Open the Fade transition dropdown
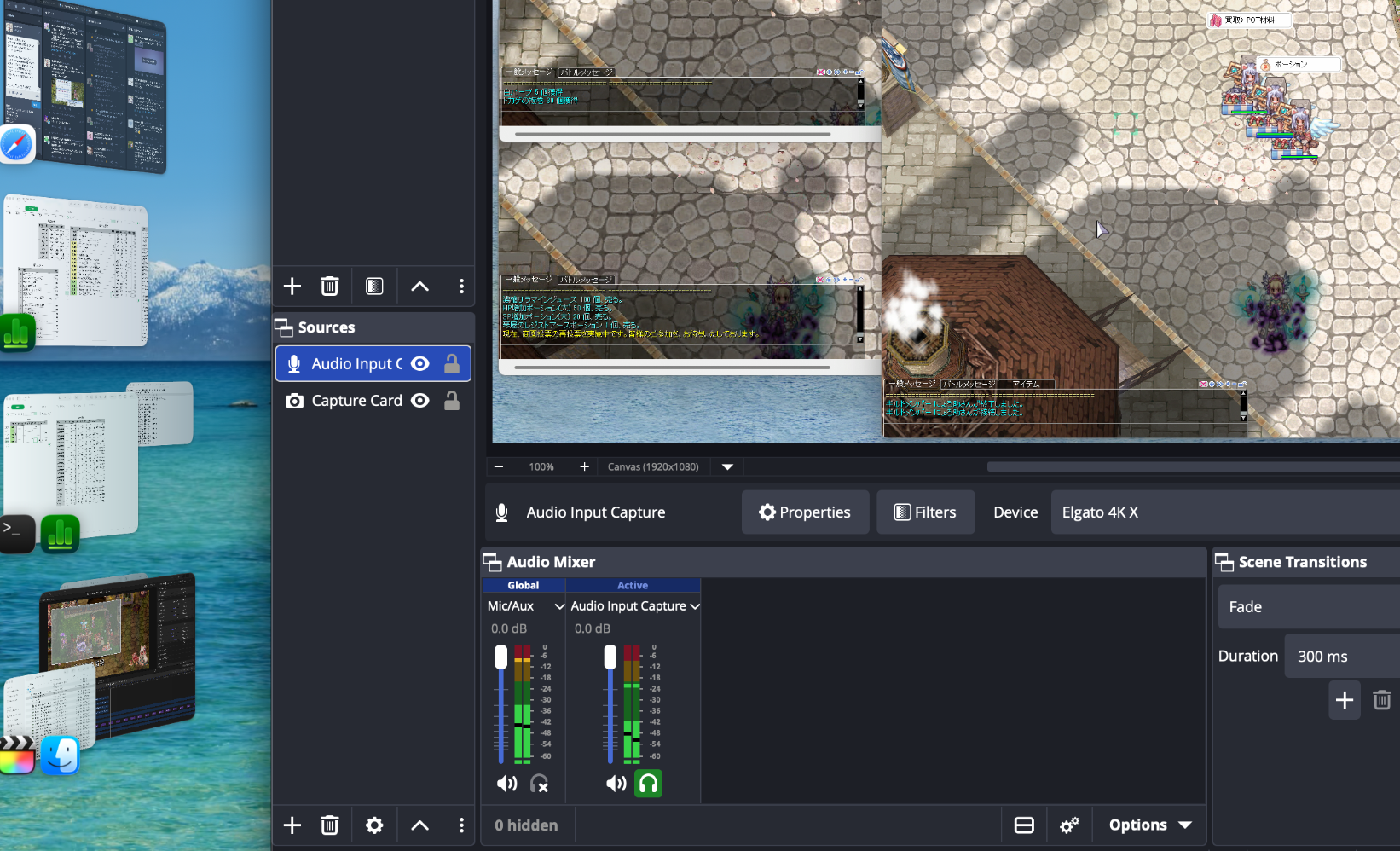The image size is (1400, 851). [1308, 607]
